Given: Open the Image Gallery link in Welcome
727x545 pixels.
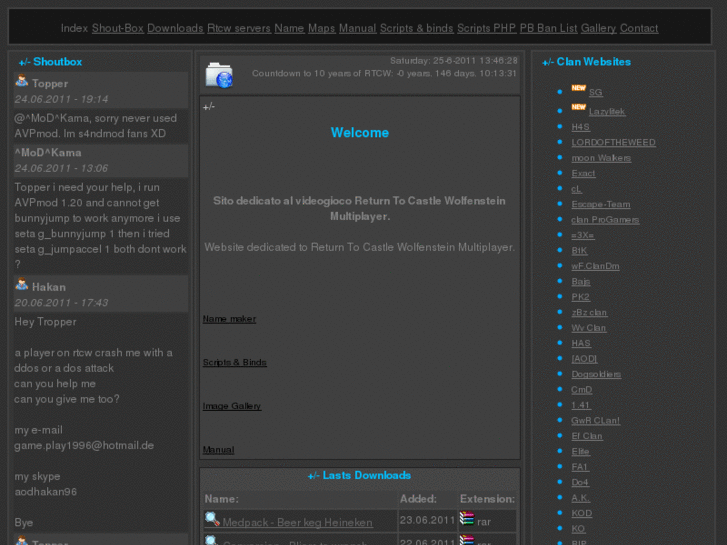Looking at the screenshot, I should (x=232, y=406).
